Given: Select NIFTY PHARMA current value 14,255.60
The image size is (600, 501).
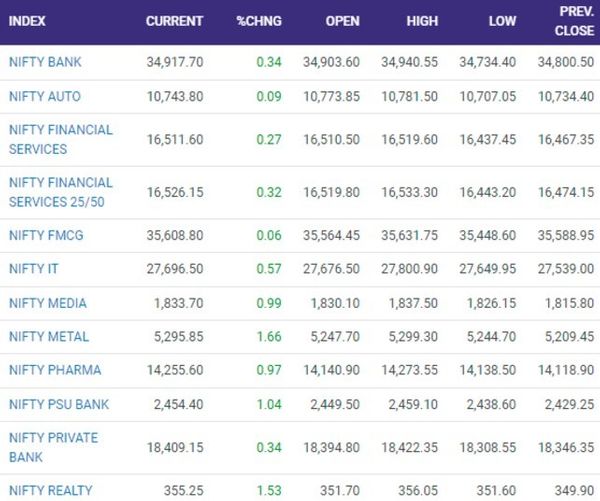Looking at the screenshot, I should click(x=175, y=370).
